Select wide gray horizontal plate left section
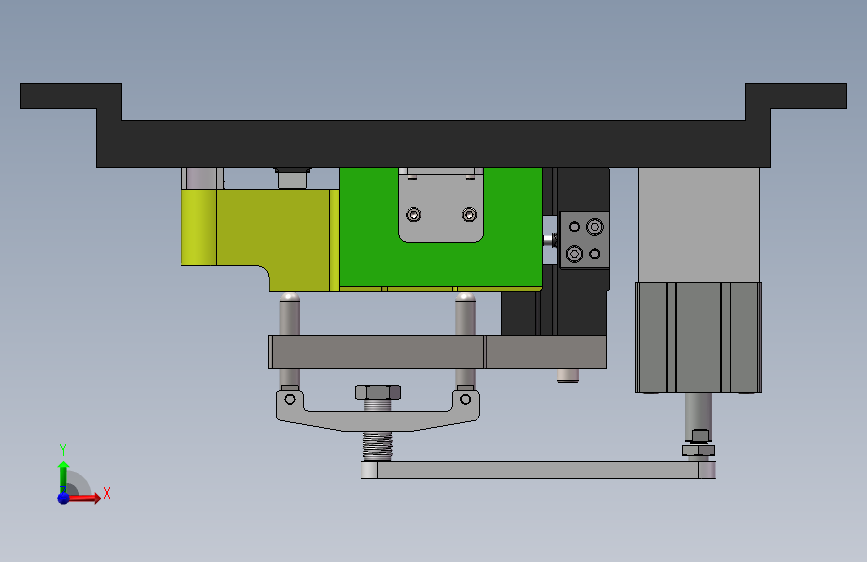 376,351
